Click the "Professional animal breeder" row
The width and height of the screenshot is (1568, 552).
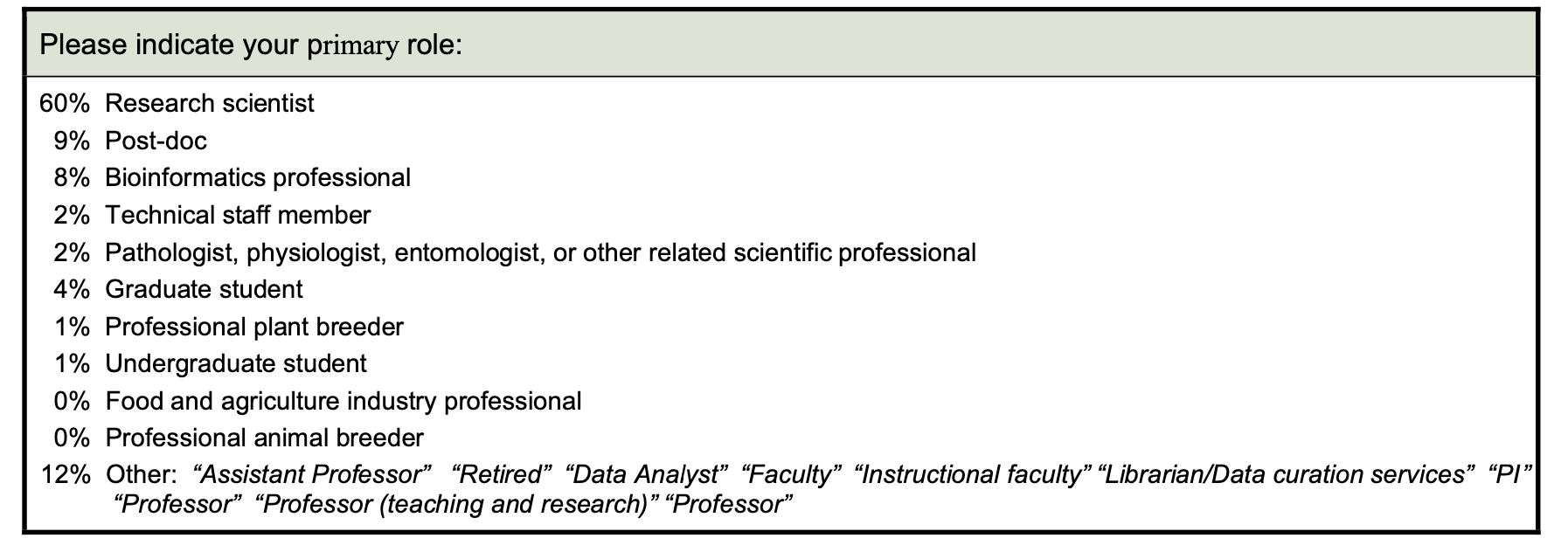264,438
